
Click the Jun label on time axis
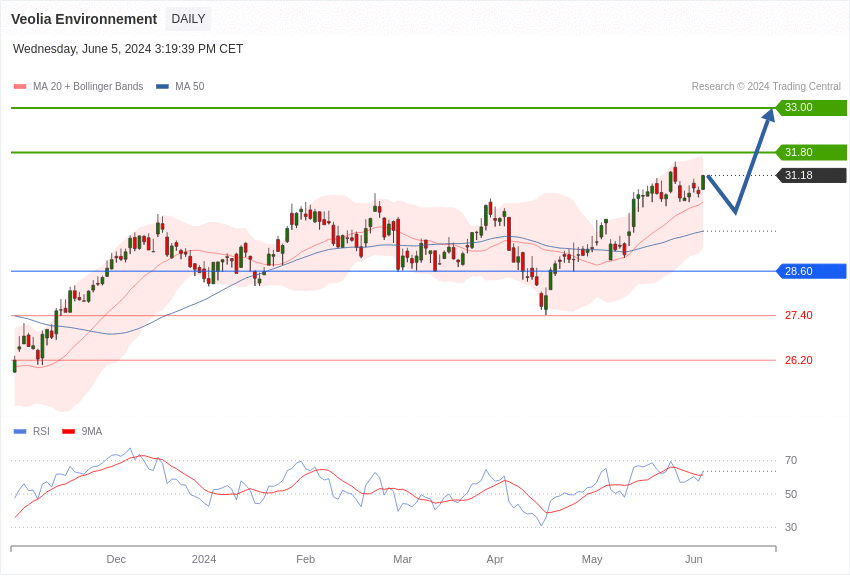coord(693,559)
